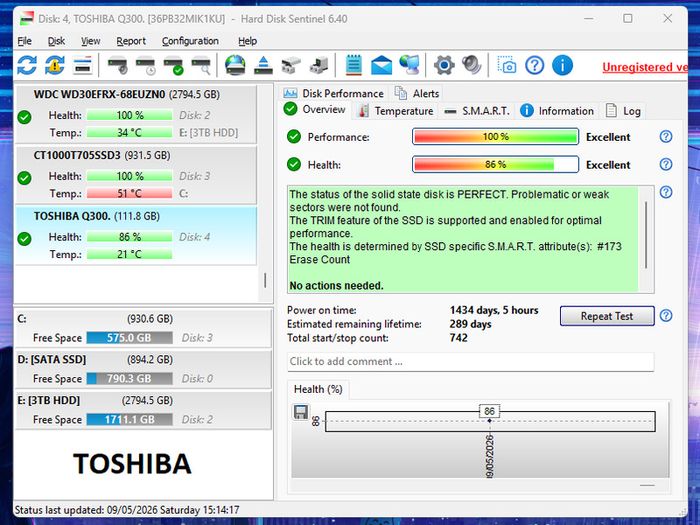Click the globe with monitor toolbar icon
The height and width of the screenshot is (525, 700).
coord(409,65)
